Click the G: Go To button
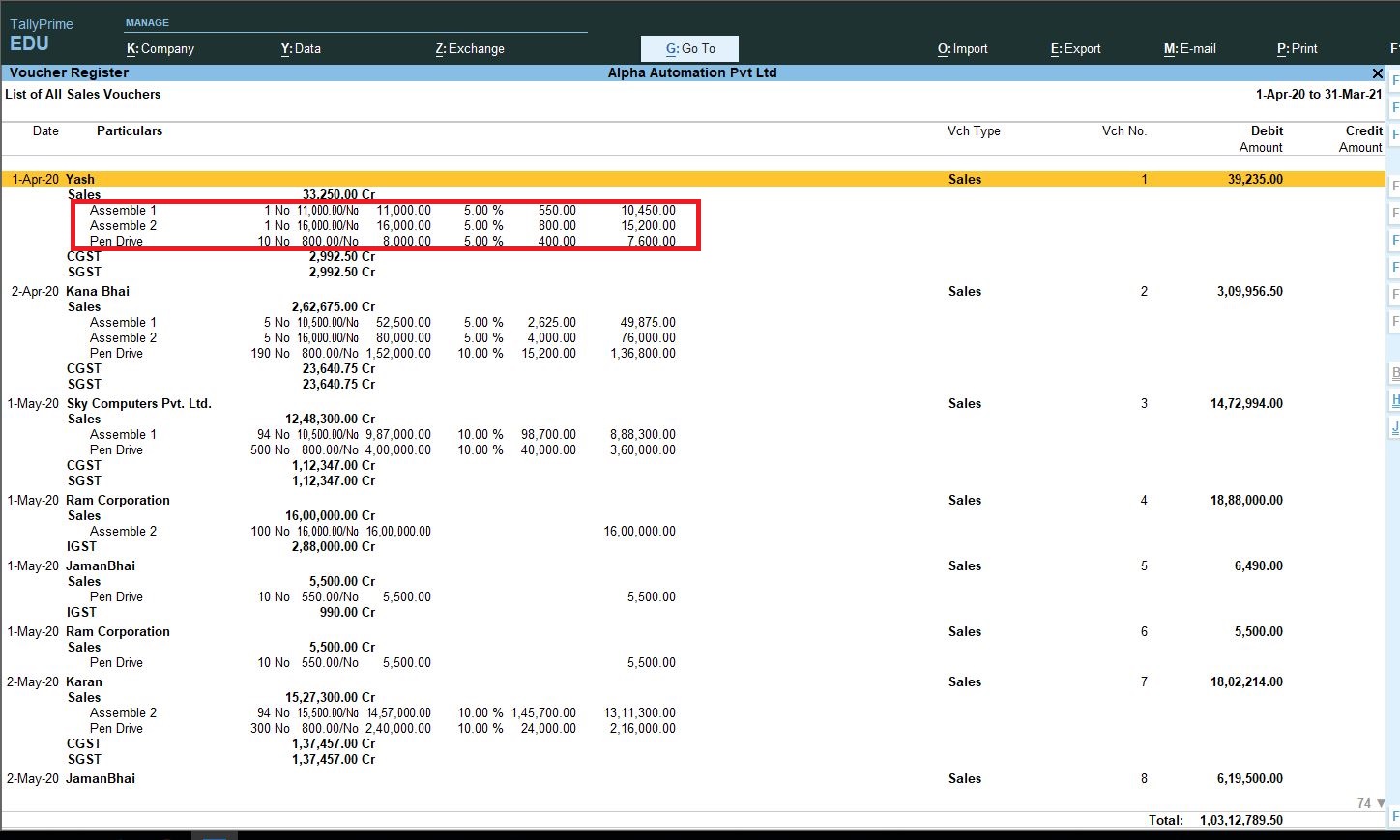 [x=689, y=48]
